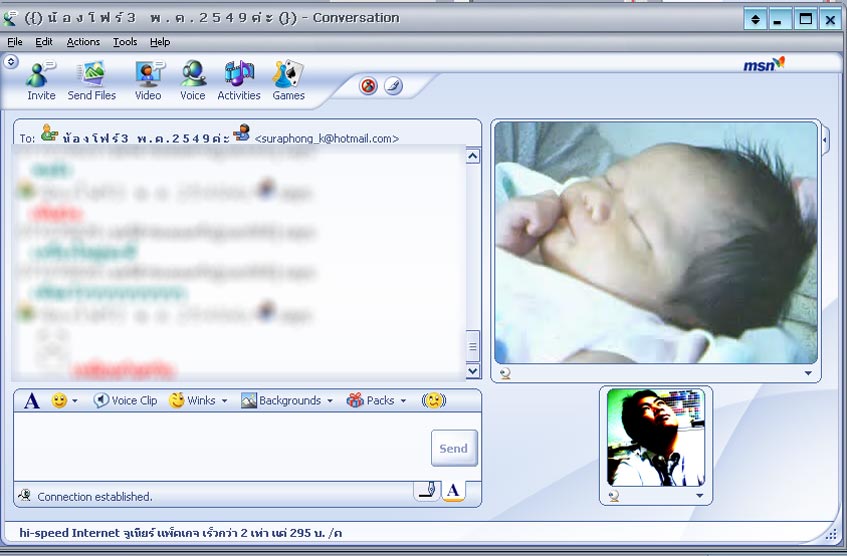Click the conversation scrollbar down arrow
Image resolution: width=847 pixels, height=556 pixels.
point(473,371)
